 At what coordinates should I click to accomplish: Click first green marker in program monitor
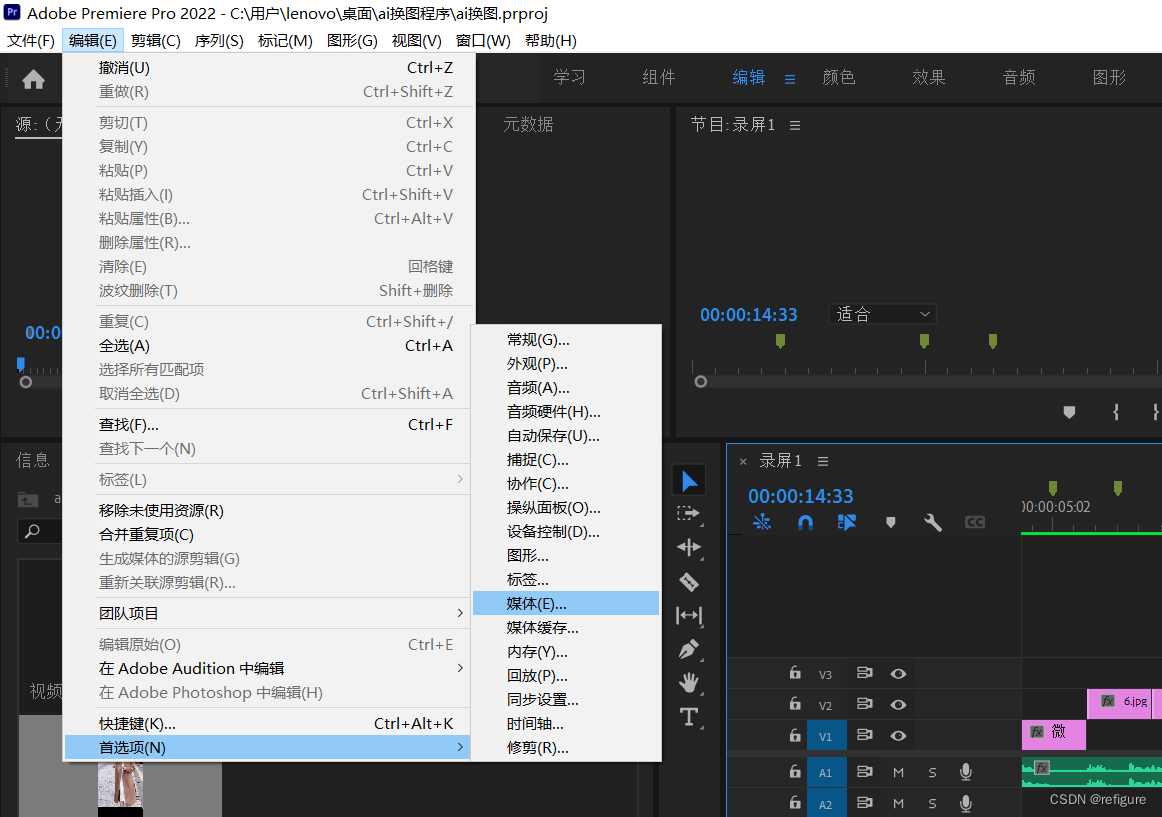pyautogui.click(x=780, y=341)
